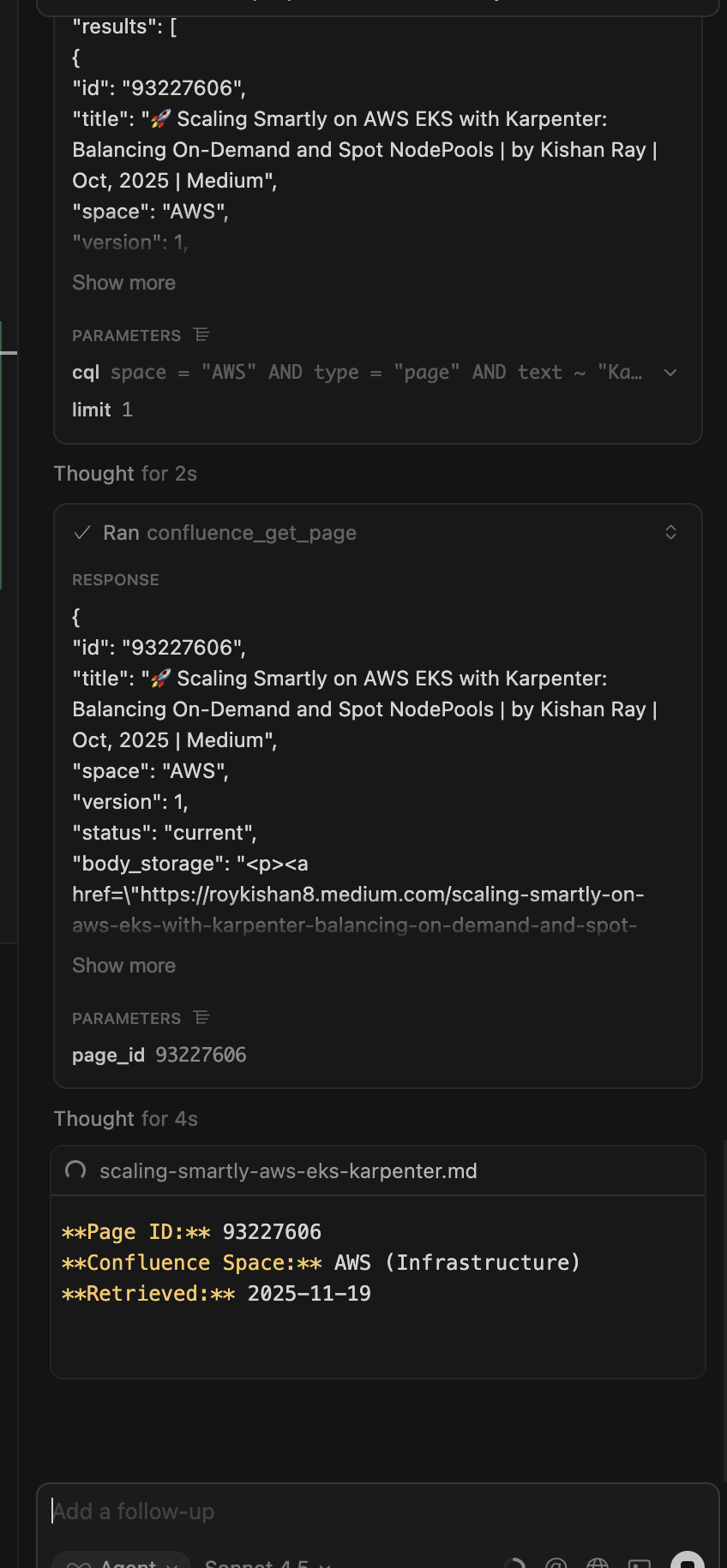Click Show more in the get_page response

point(123,966)
